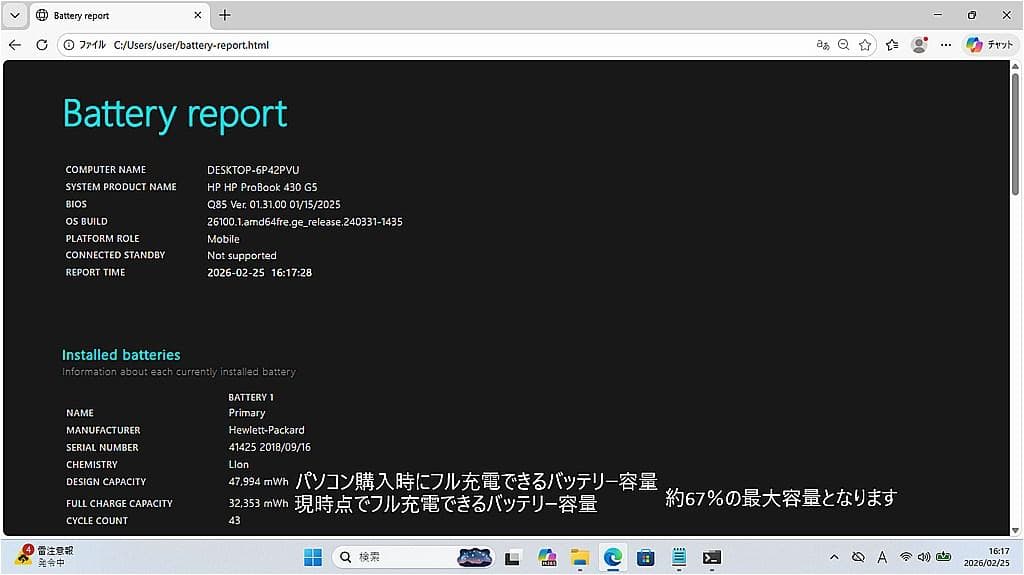This screenshot has height=575, width=1024.
Task: Switch to Microsoft Edge on taskbar
Action: pyautogui.click(x=613, y=557)
